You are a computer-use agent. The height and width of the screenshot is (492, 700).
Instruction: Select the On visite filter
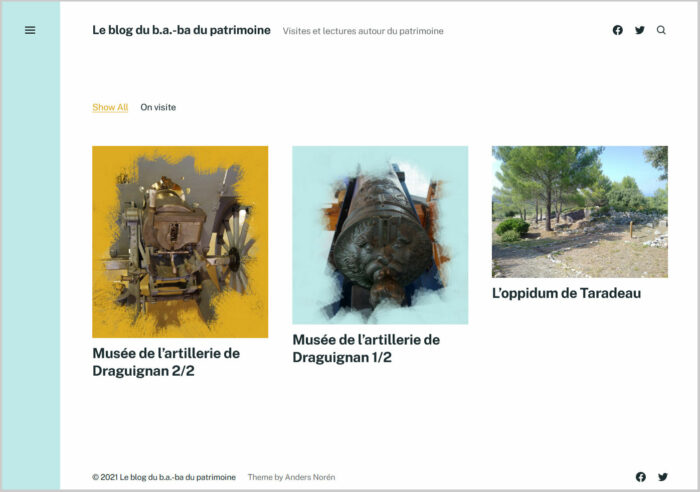point(158,107)
